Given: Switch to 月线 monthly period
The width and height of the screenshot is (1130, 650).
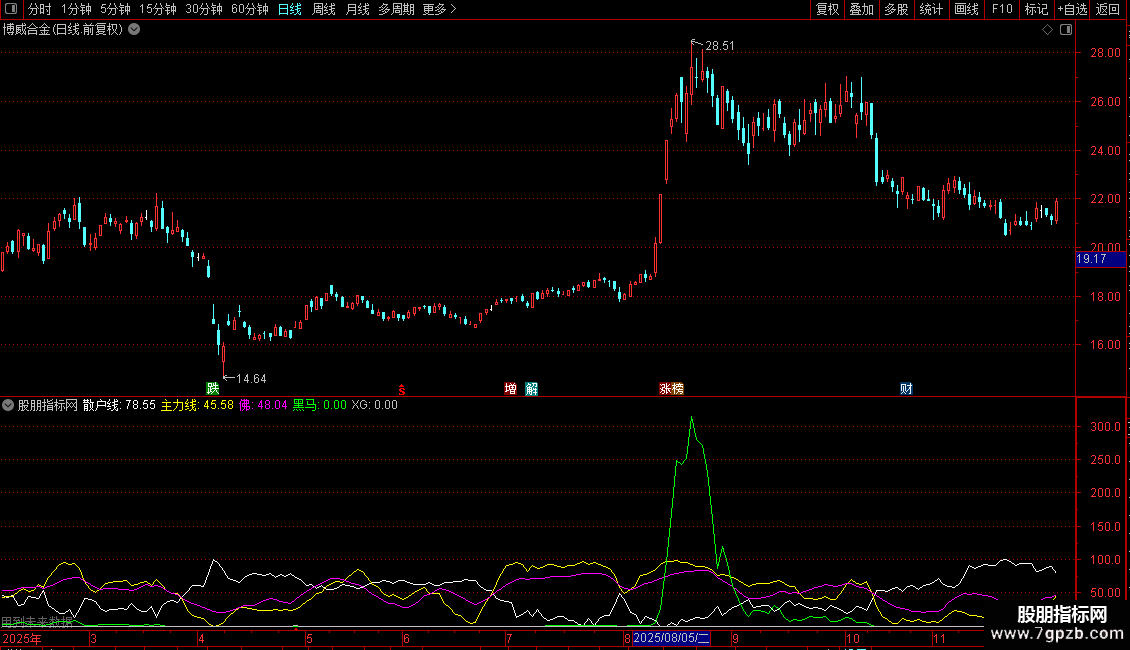Looking at the screenshot, I should coord(357,9).
